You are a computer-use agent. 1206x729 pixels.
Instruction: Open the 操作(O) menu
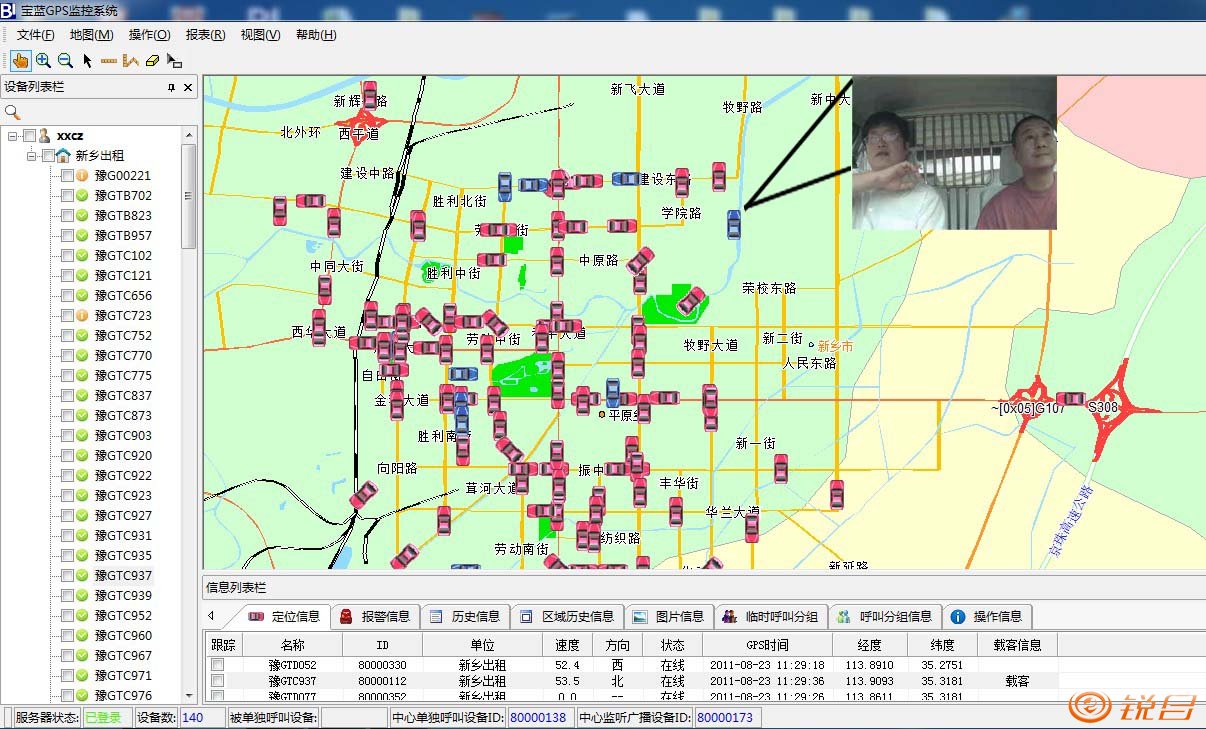[x=149, y=35]
